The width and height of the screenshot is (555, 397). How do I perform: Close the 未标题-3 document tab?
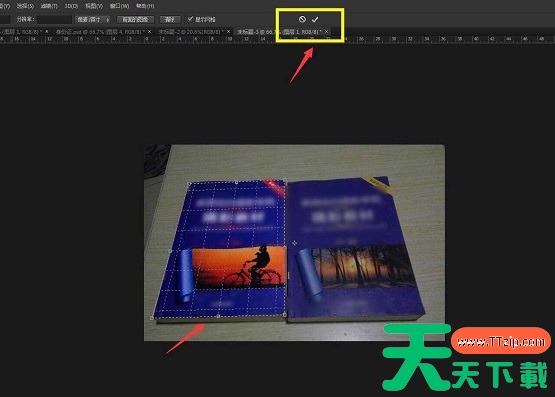tap(326, 32)
